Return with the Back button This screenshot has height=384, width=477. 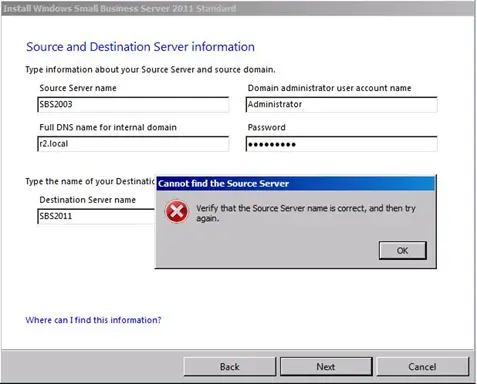click(230, 367)
